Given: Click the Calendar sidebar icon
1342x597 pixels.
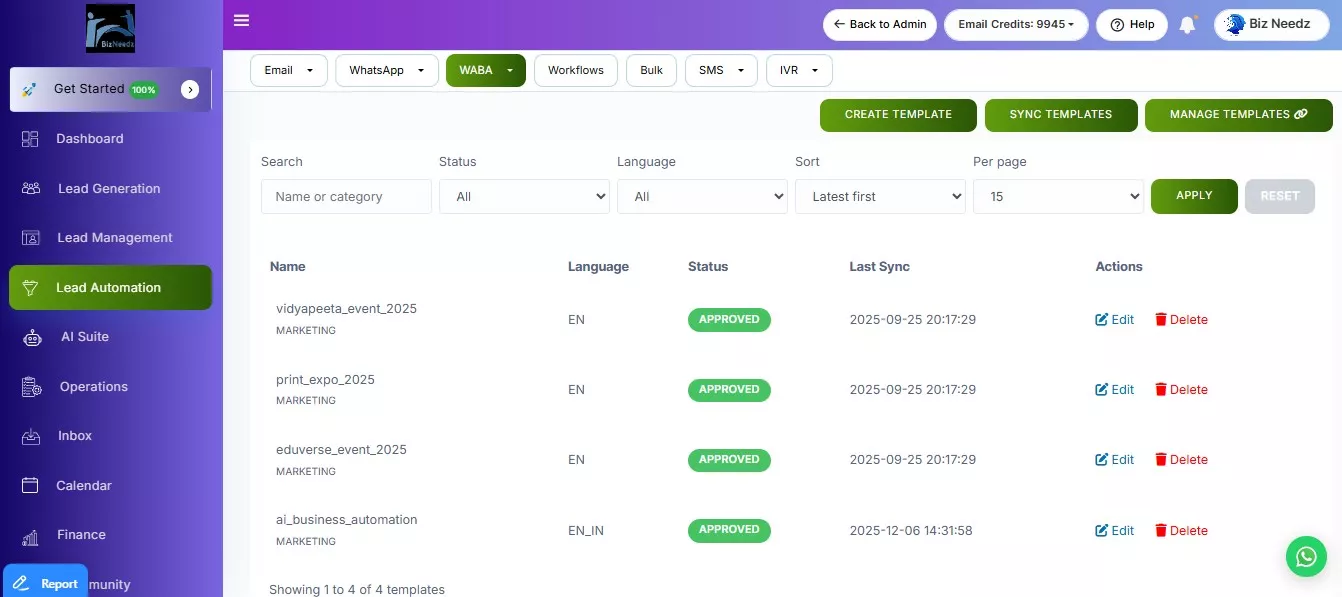Looking at the screenshot, I should pyautogui.click(x=31, y=486).
